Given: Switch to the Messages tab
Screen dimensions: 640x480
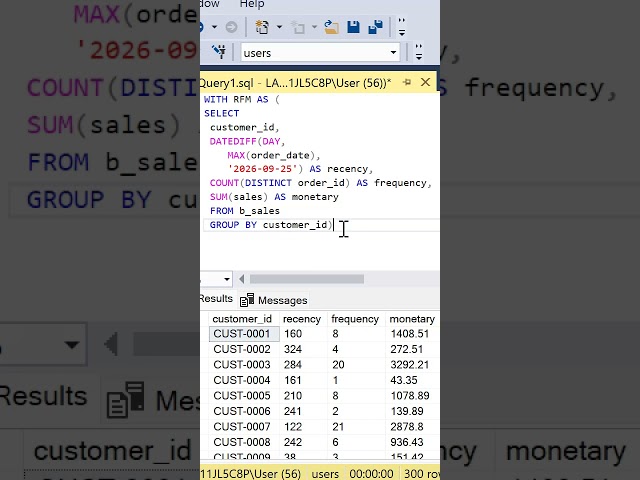Looking at the screenshot, I should pos(273,300).
